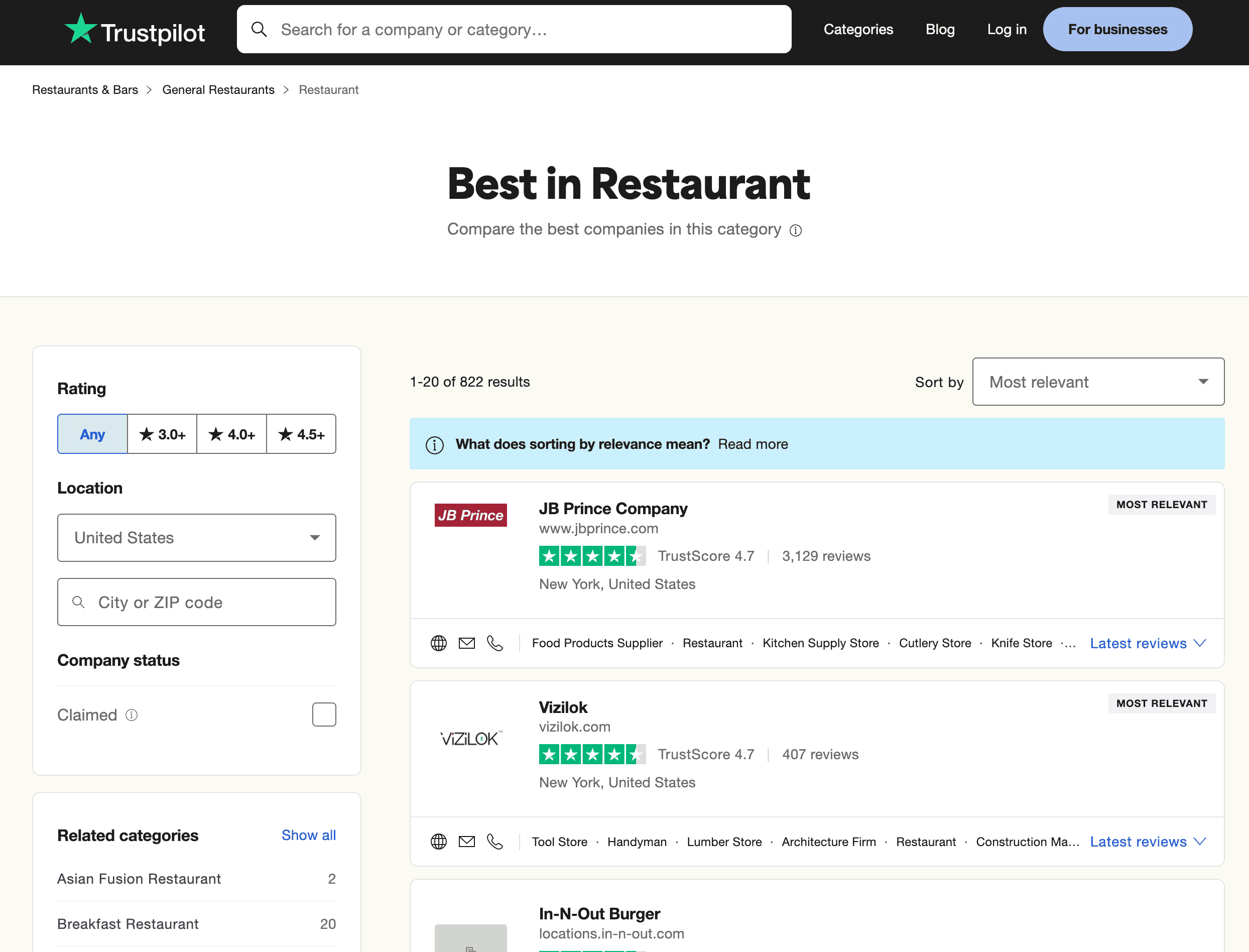
Task: Click JB Prince email envelope icon
Action: [x=467, y=643]
